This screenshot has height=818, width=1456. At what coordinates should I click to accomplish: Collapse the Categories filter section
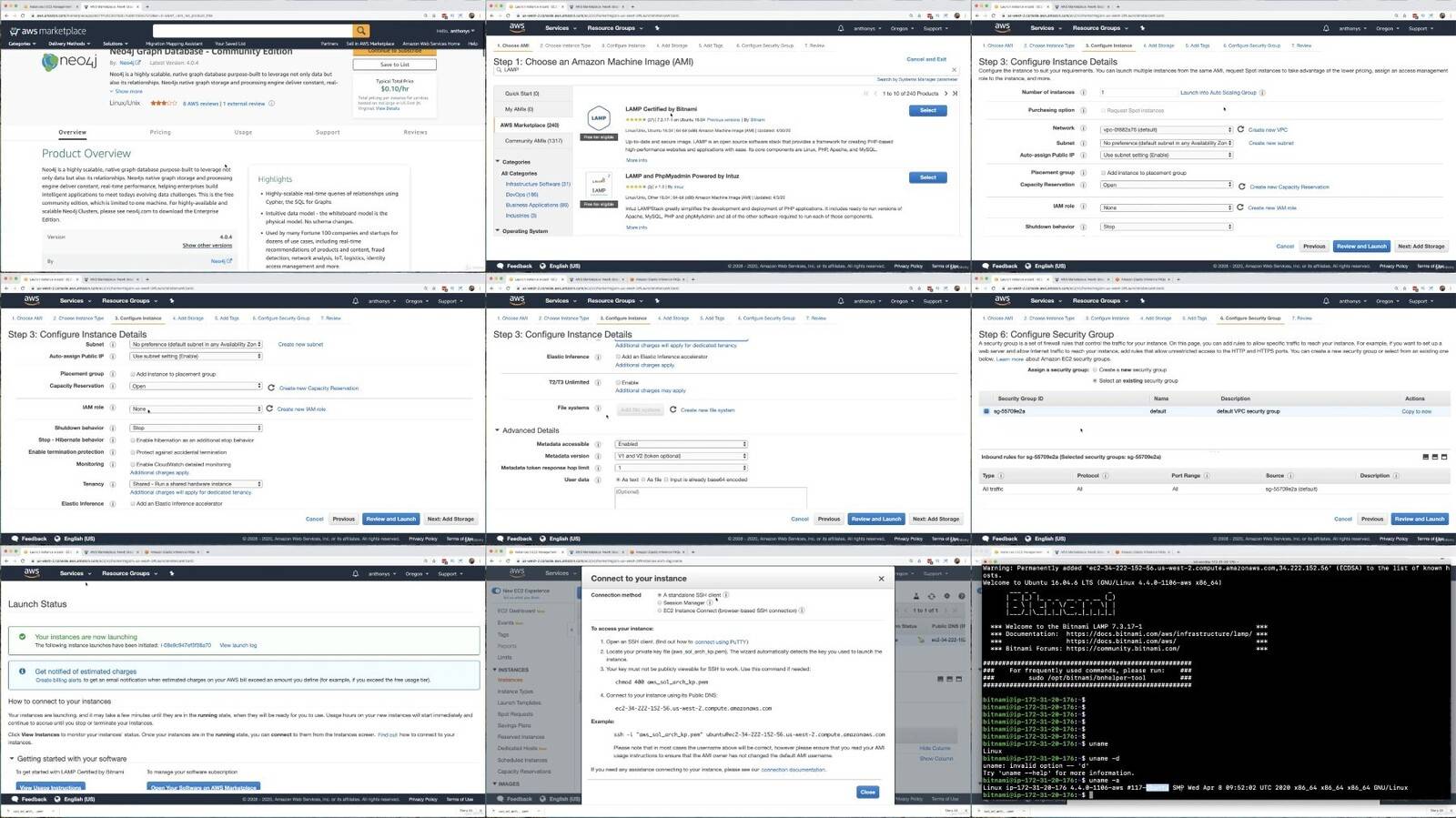pyautogui.click(x=498, y=162)
